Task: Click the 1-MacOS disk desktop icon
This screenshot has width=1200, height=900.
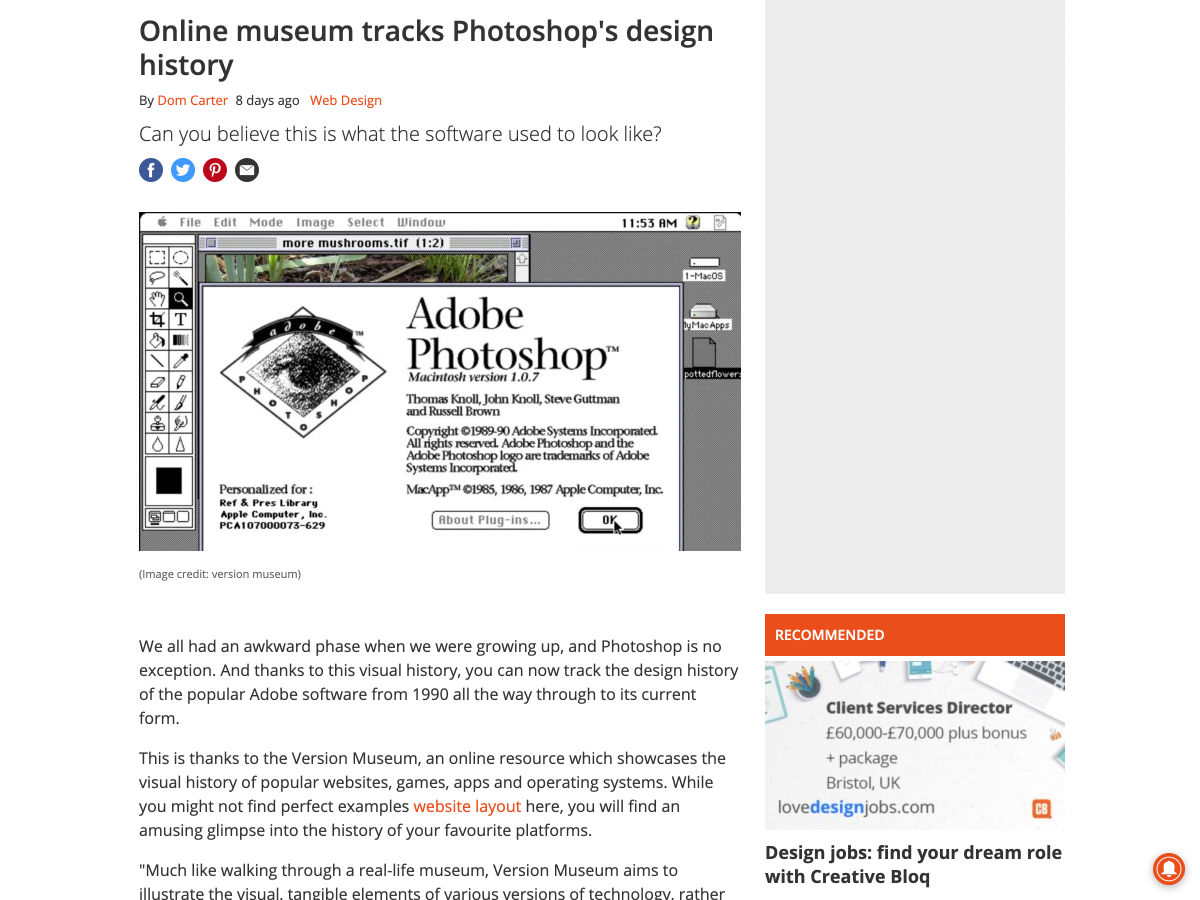Action: point(704,268)
